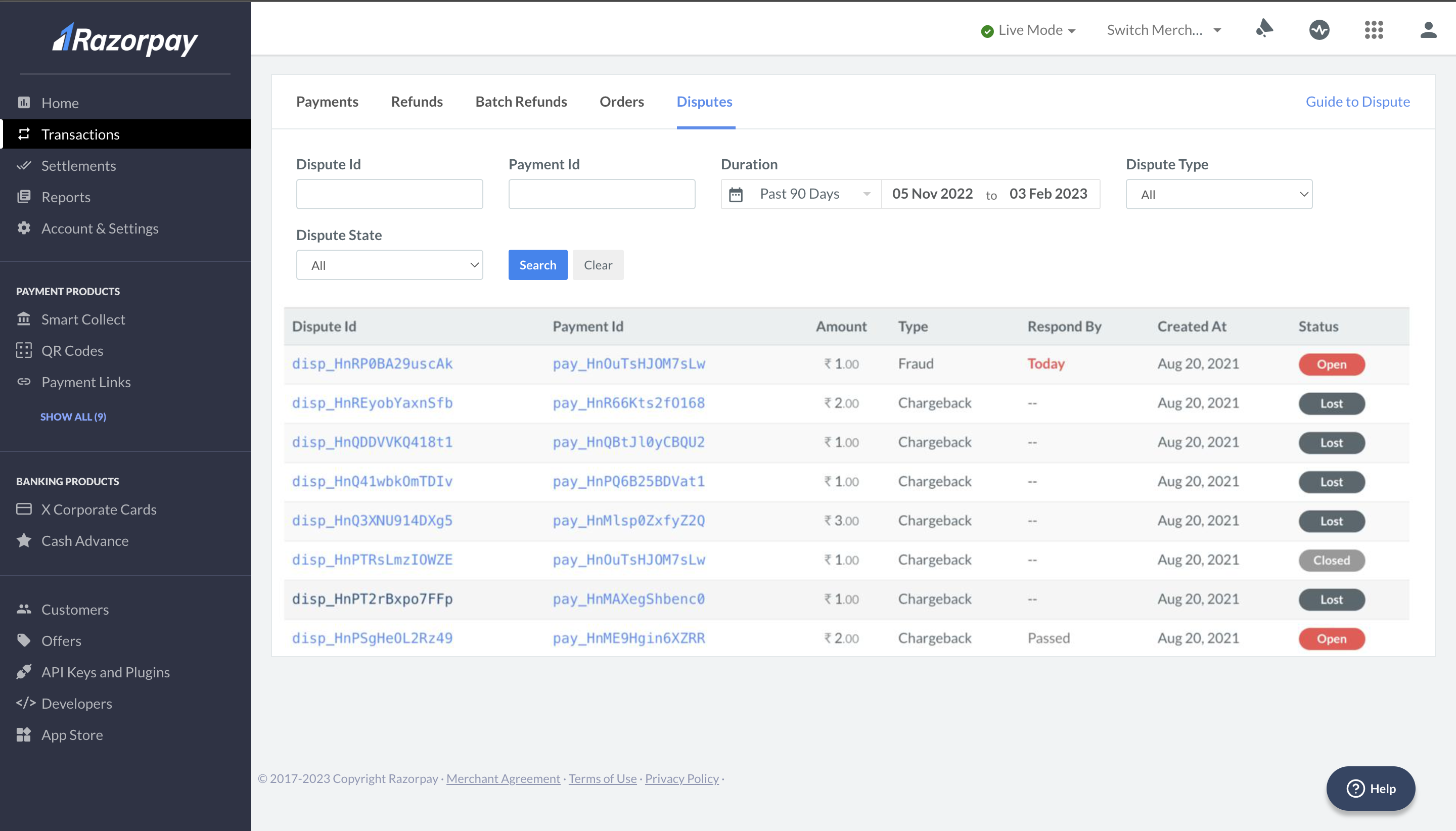1456x831 pixels.
Task: Click the Closed status badge
Action: tap(1332, 560)
